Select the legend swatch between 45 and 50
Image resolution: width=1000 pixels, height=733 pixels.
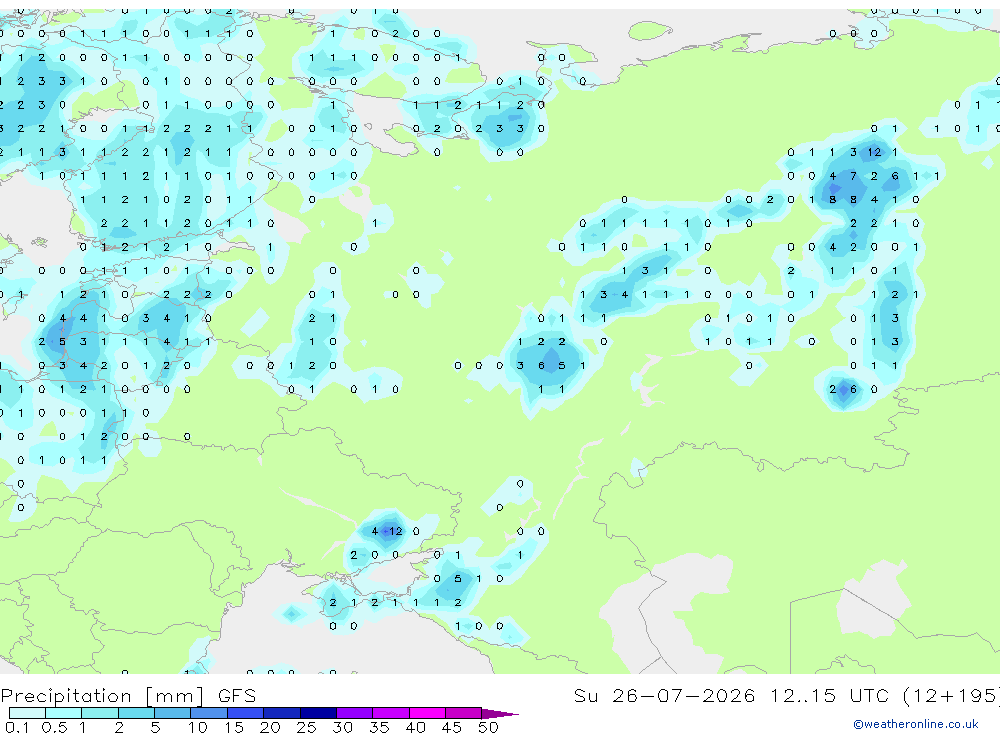(x=464, y=713)
